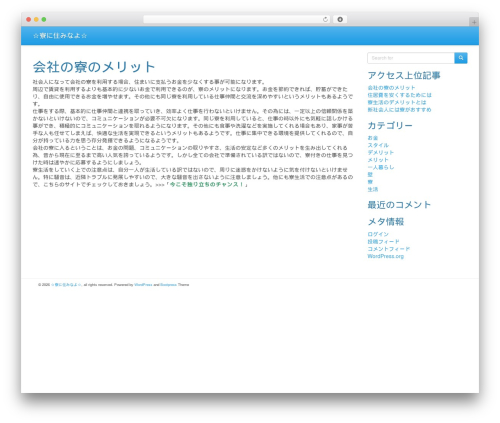Click the 'Search for' input field
The width and height of the screenshot is (500, 423).
coord(411,58)
